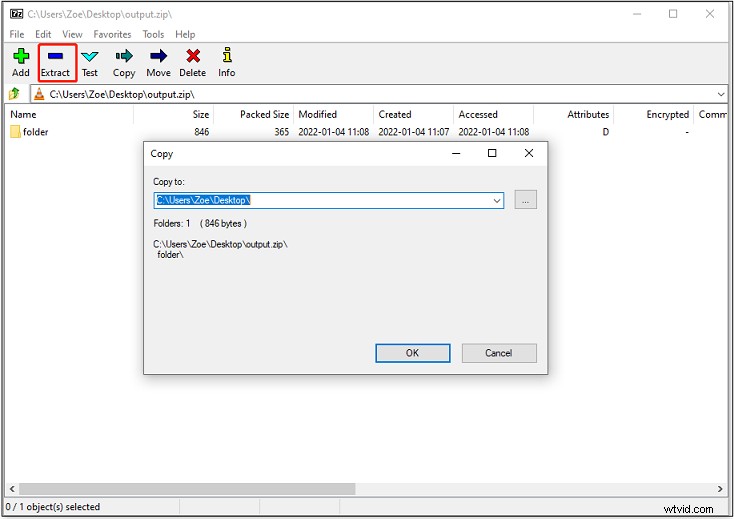734x519 pixels.
Task: Sort by Created column header
Action: pyautogui.click(x=414, y=114)
